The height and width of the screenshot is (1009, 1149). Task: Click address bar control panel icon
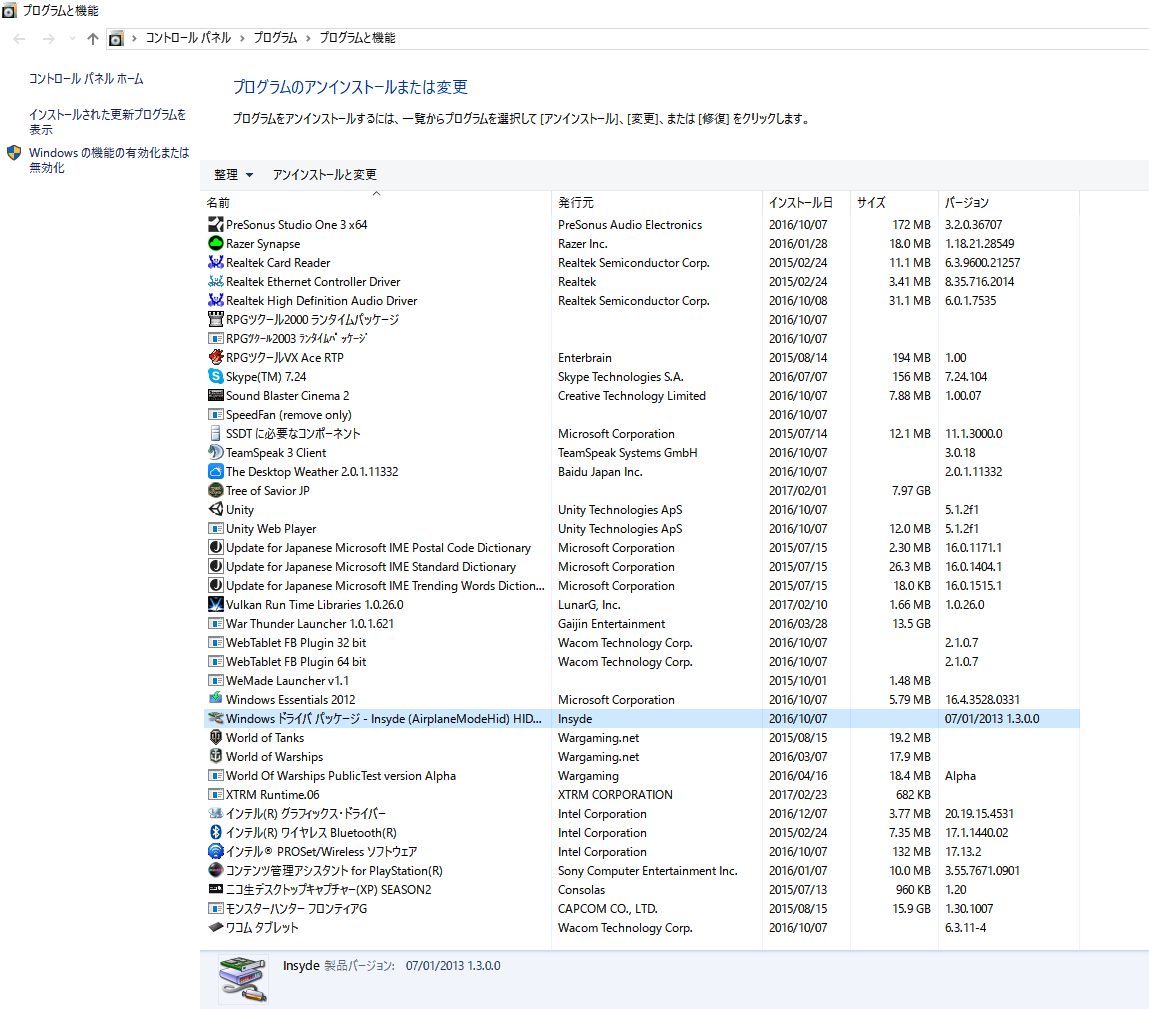point(116,39)
